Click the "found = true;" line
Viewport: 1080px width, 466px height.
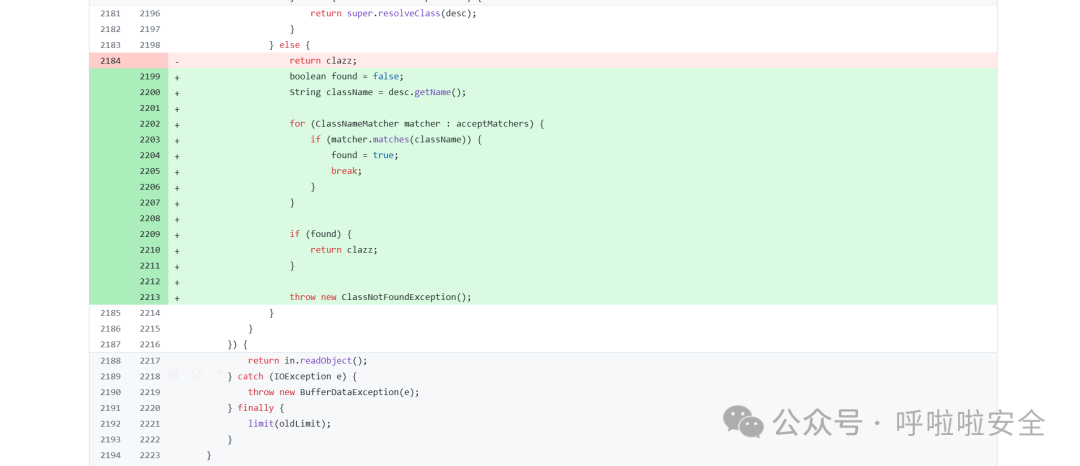tap(364, 156)
